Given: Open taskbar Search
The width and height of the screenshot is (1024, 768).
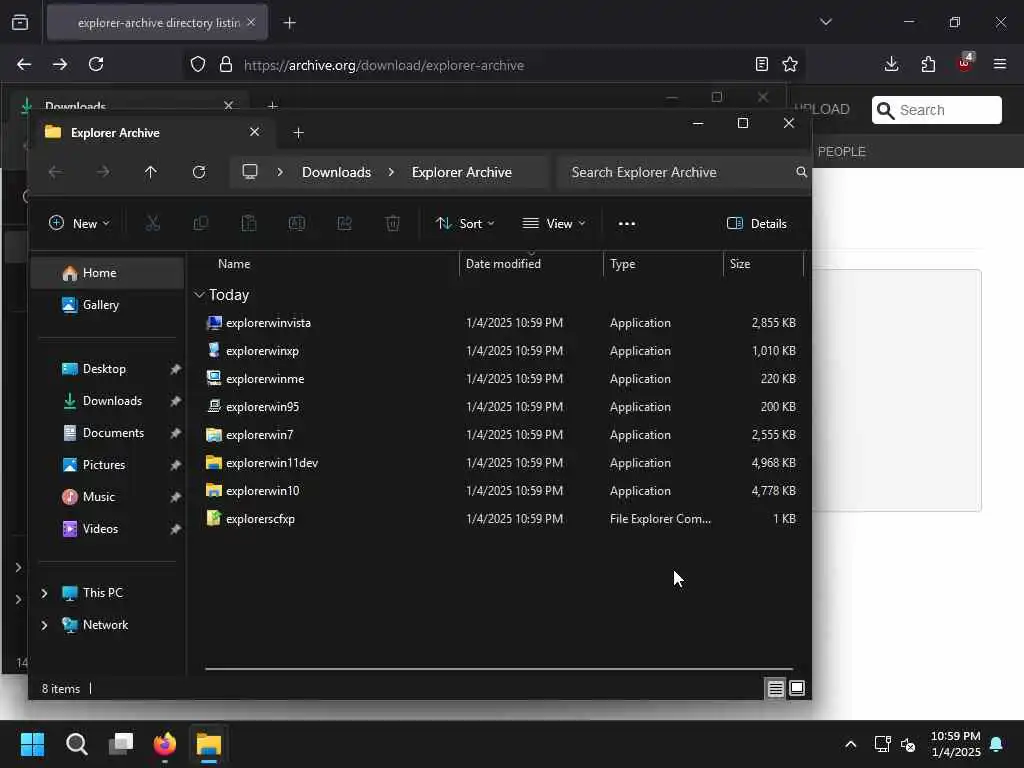Looking at the screenshot, I should pyautogui.click(x=76, y=744).
